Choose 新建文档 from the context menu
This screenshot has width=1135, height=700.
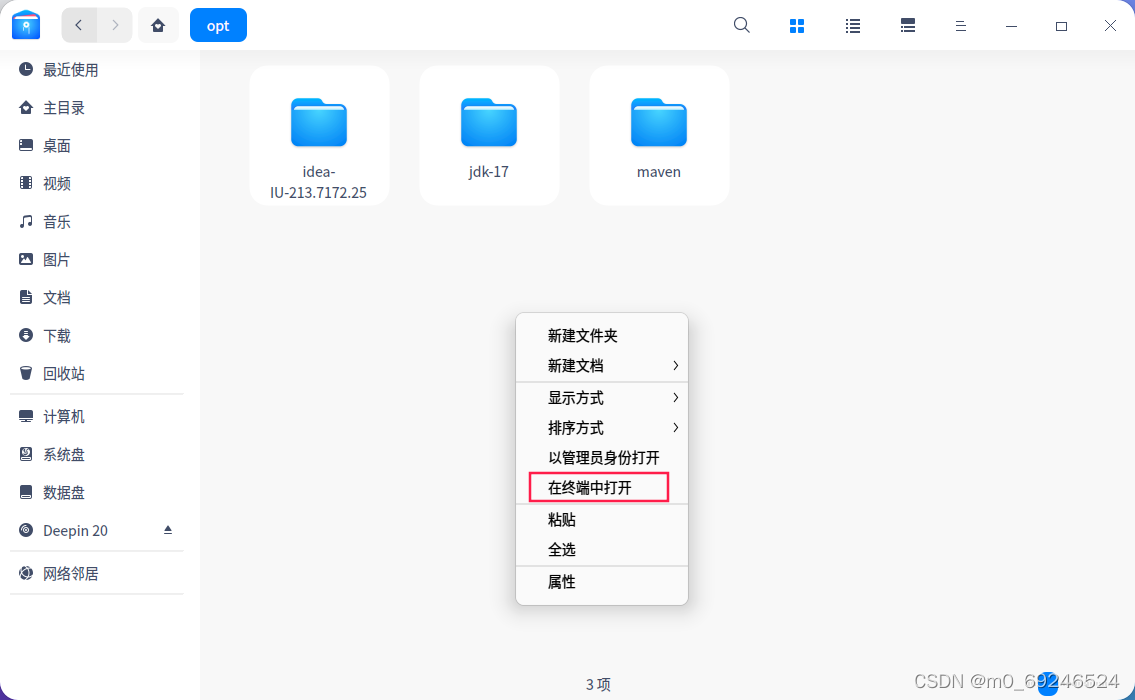point(602,366)
